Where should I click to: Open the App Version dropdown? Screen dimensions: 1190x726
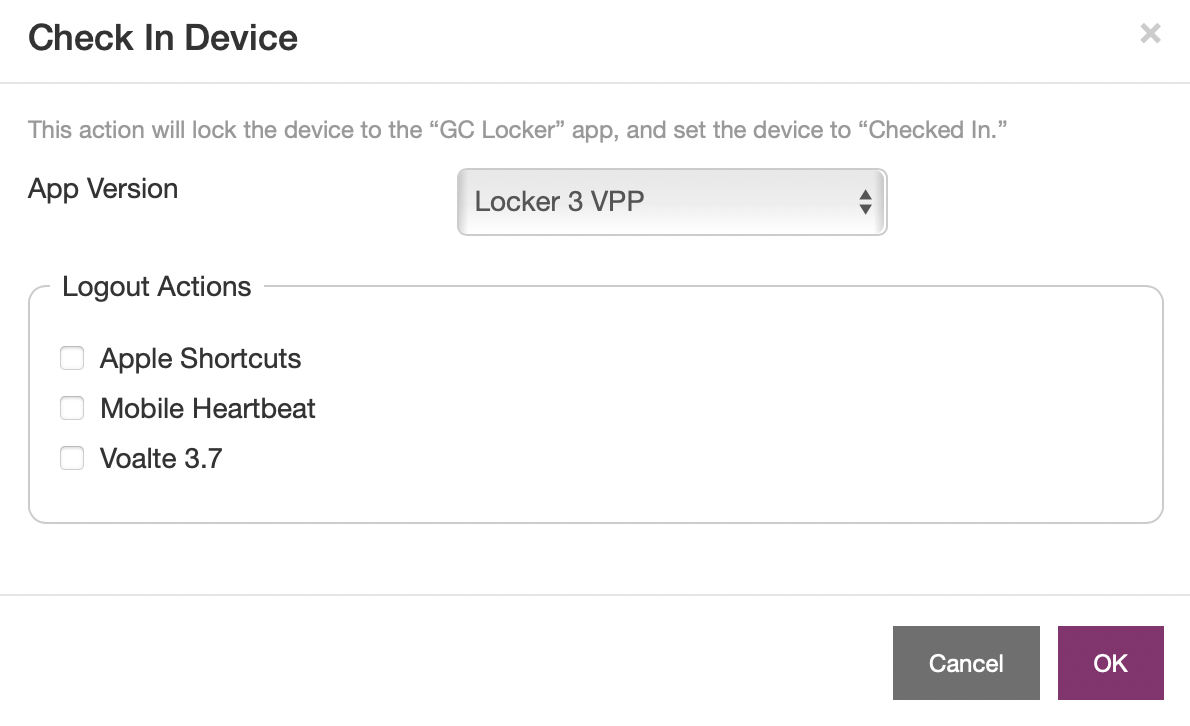671,202
